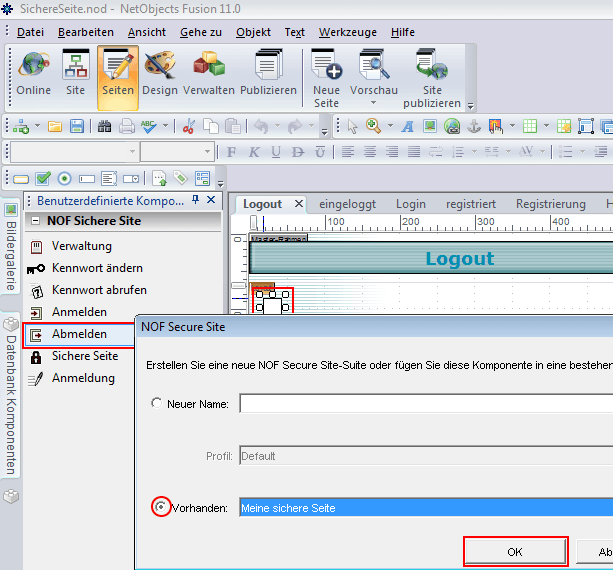Select the table grid tool
613x570 pixels.
point(530,126)
